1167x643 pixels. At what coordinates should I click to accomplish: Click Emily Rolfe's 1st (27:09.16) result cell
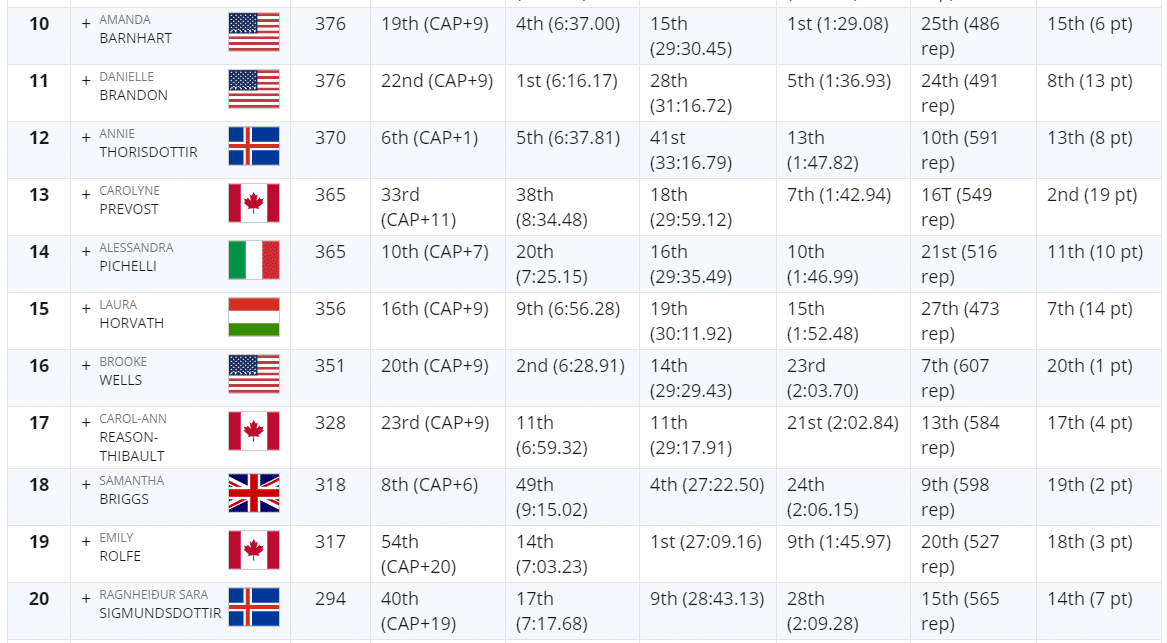(706, 542)
